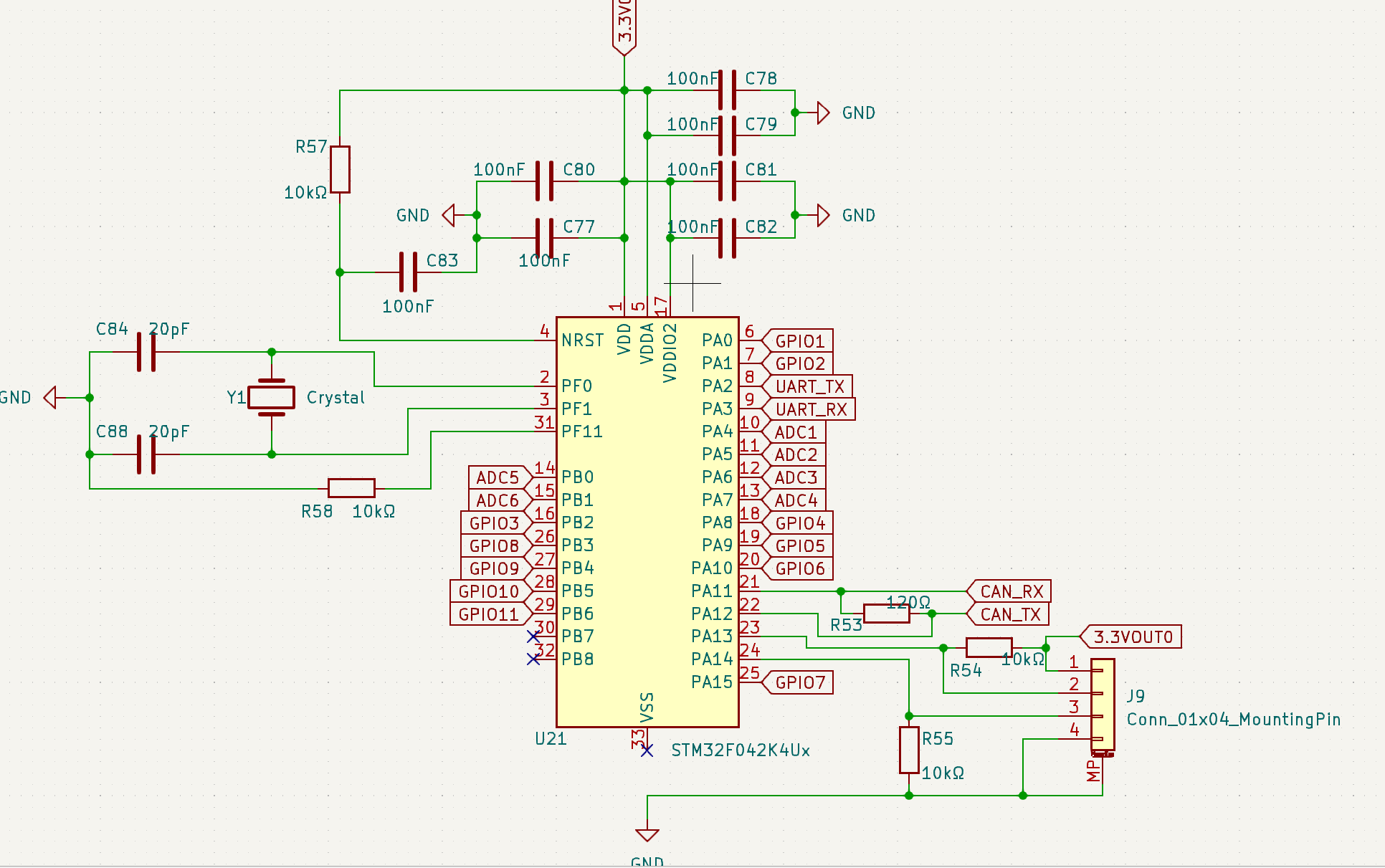Select capacitor C77 symbol
The image size is (1385, 868).
click(545, 238)
